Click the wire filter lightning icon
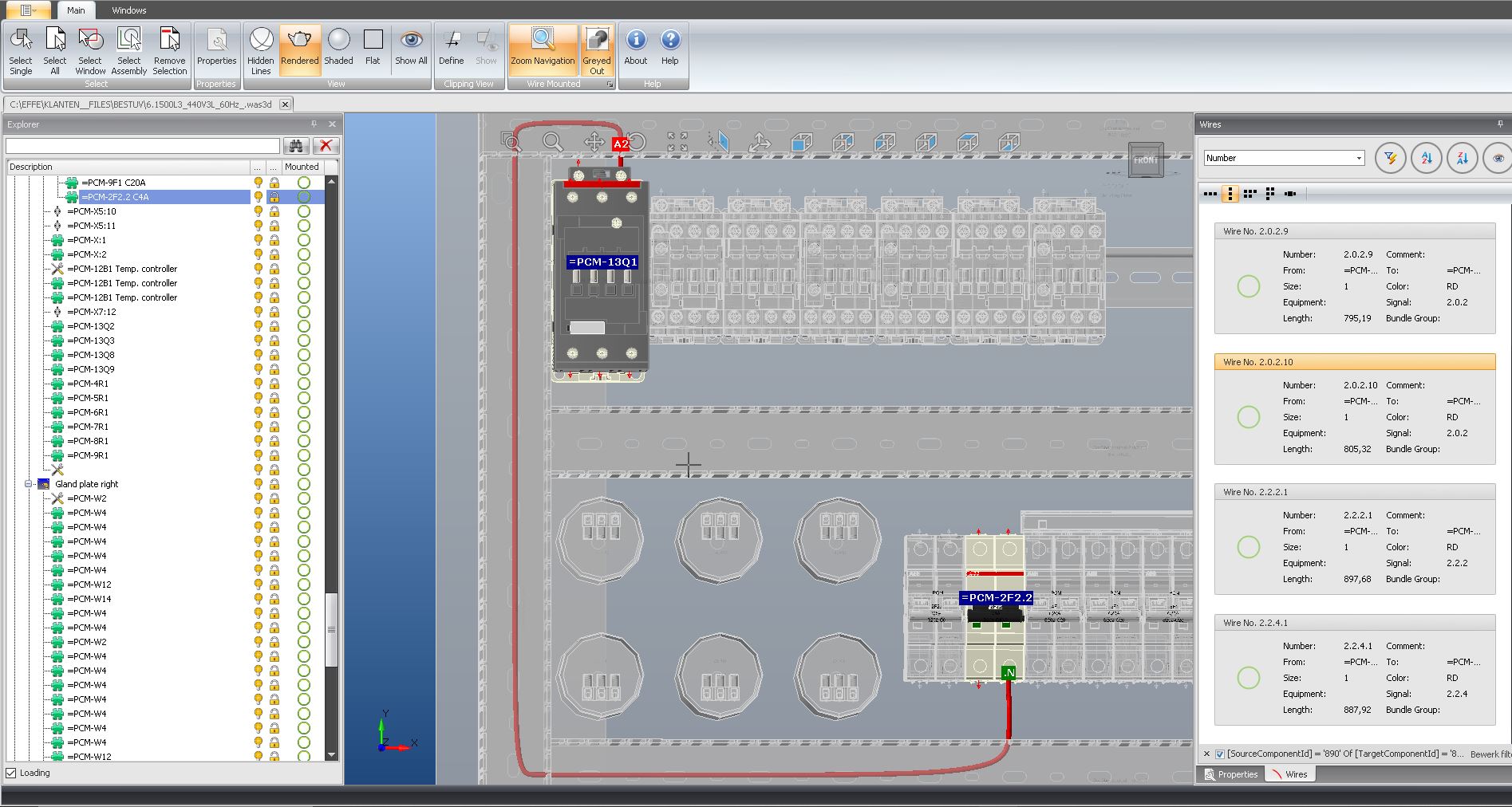Viewport: 1512px width, 807px height. click(x=1391, y=158)
